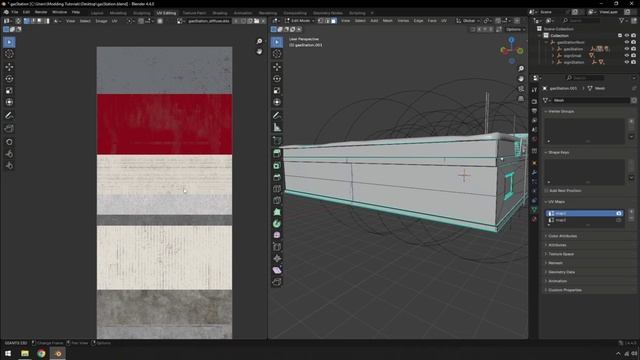Screen dimensions: 640x360
Task: Expand the gasStation tree item
Action: 553,49
